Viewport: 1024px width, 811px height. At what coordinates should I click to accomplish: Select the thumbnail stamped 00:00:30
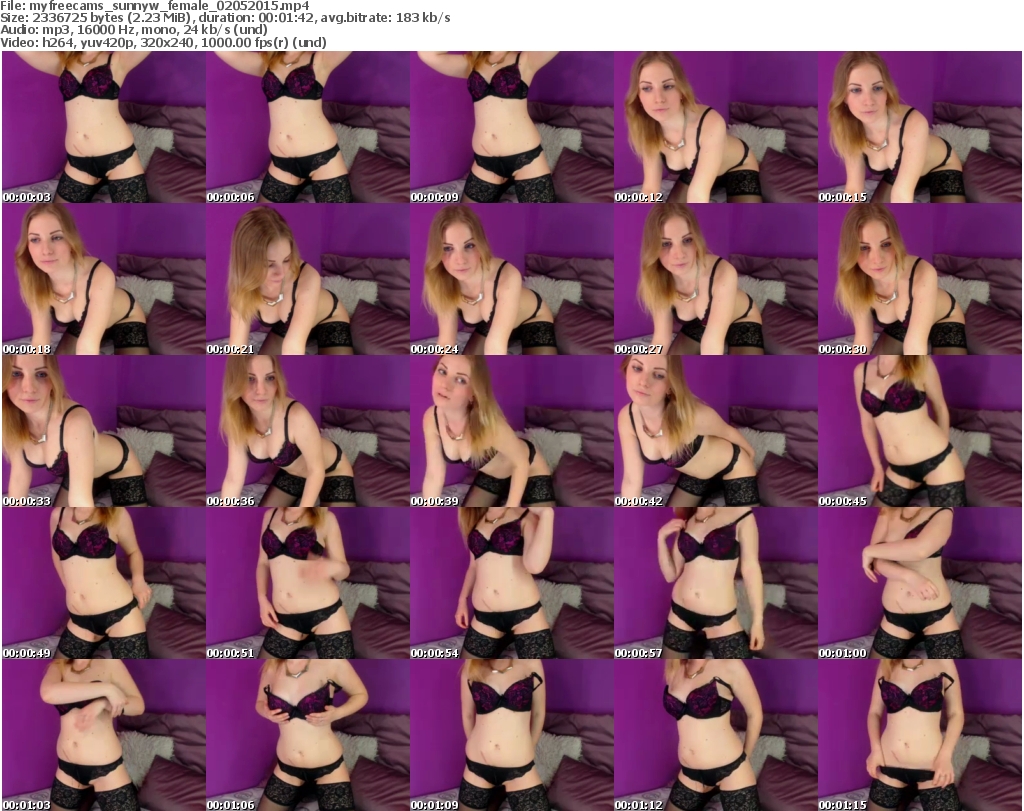tap(920, 279)
